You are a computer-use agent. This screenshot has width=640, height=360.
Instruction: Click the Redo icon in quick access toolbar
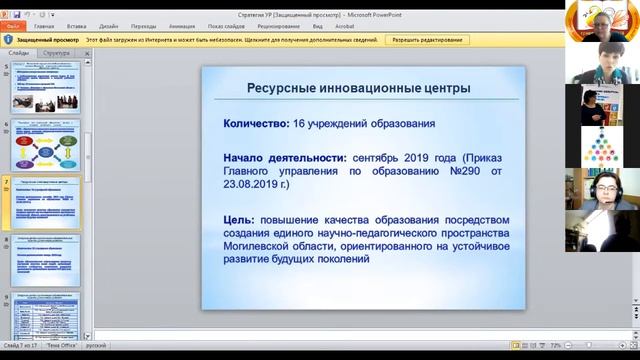(x=42, y=15)
